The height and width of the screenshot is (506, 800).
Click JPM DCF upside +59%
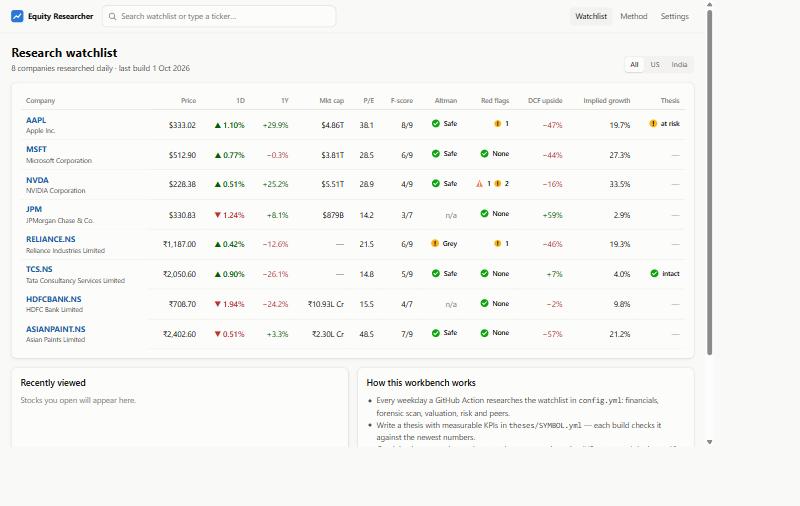click(552, 215)
